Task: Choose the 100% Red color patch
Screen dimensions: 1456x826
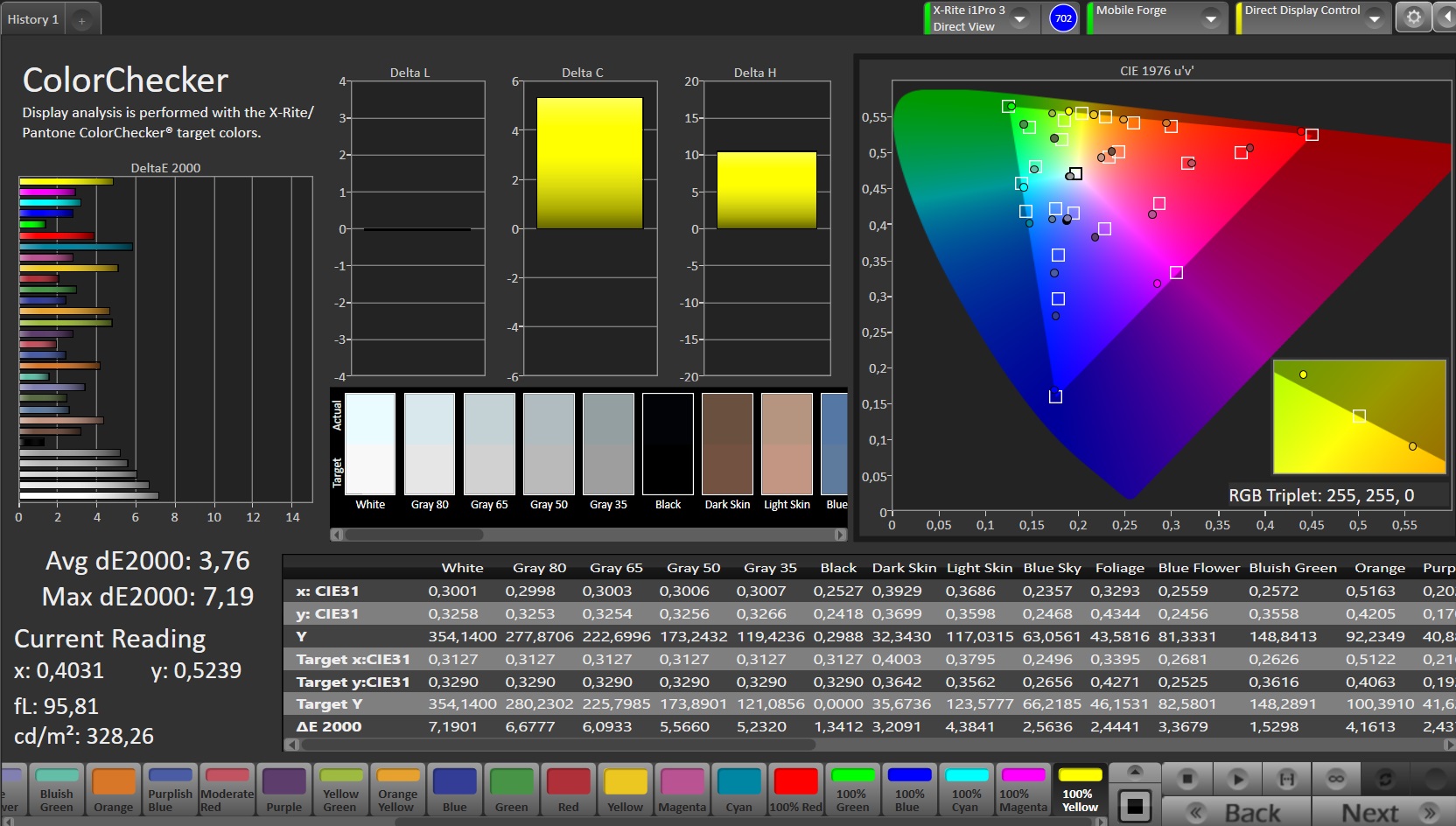Action: [795, 789]
